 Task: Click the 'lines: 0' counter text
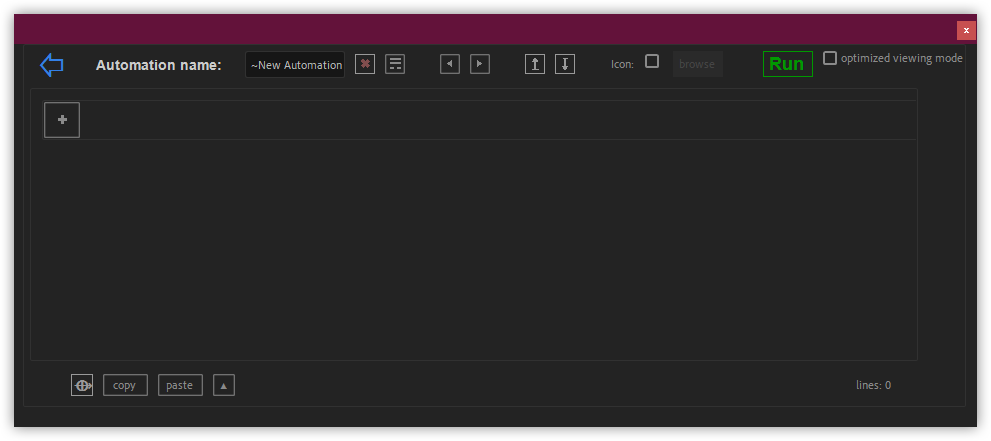(873, 385)
